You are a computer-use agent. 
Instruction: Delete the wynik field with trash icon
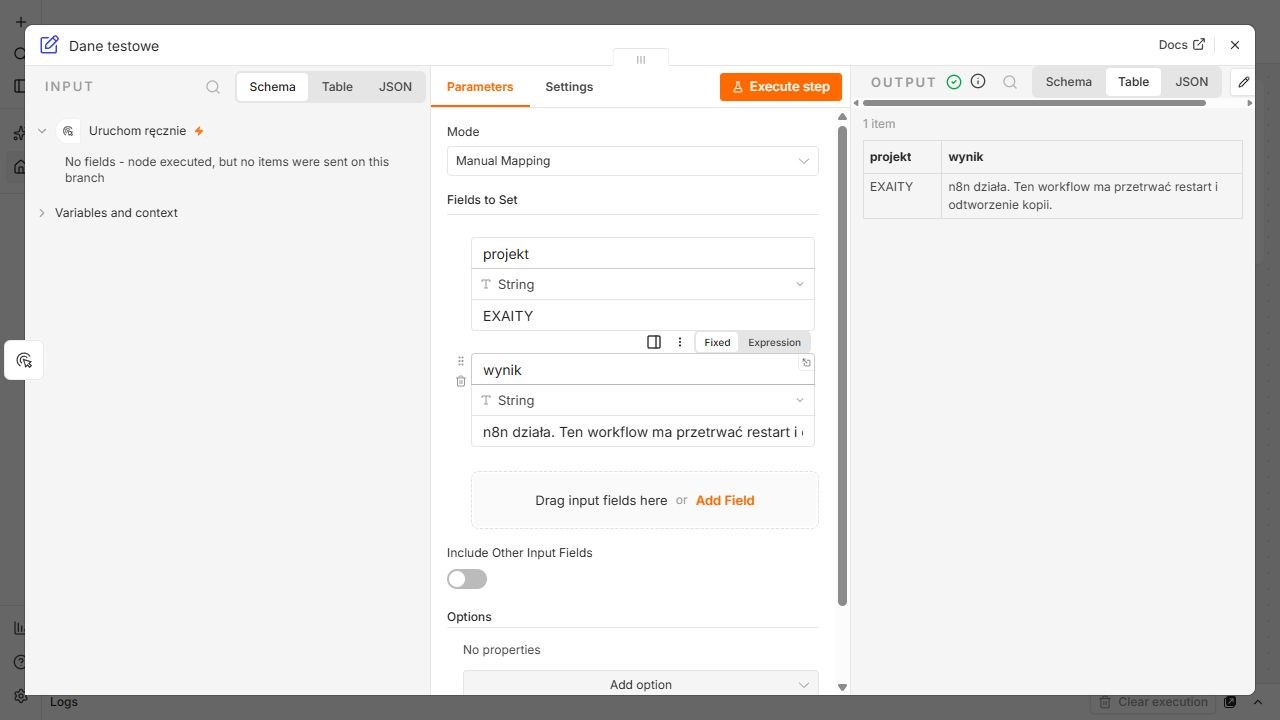[461, 381]
